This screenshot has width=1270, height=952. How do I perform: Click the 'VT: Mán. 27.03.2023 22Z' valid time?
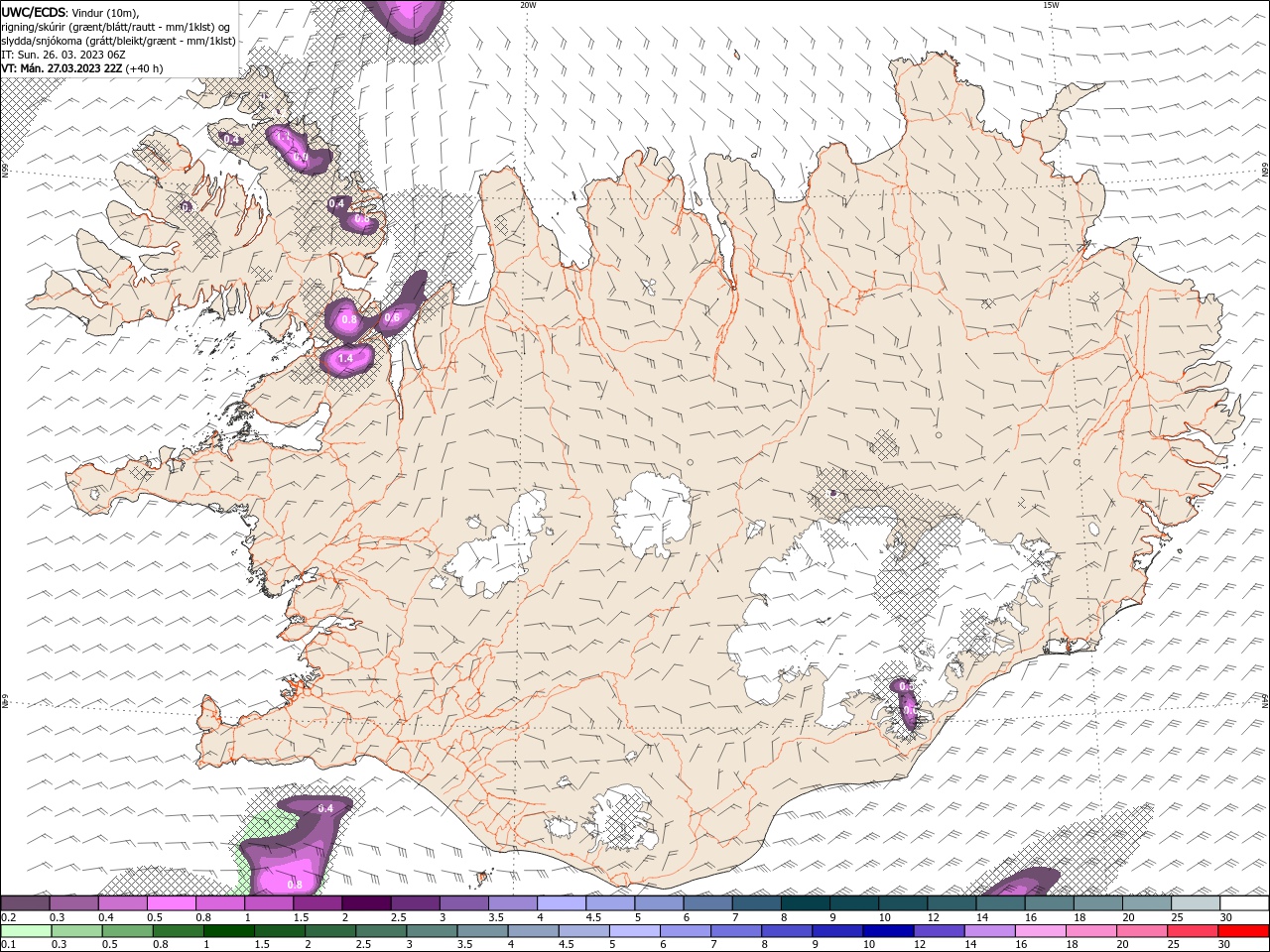(x=63, y=68)
